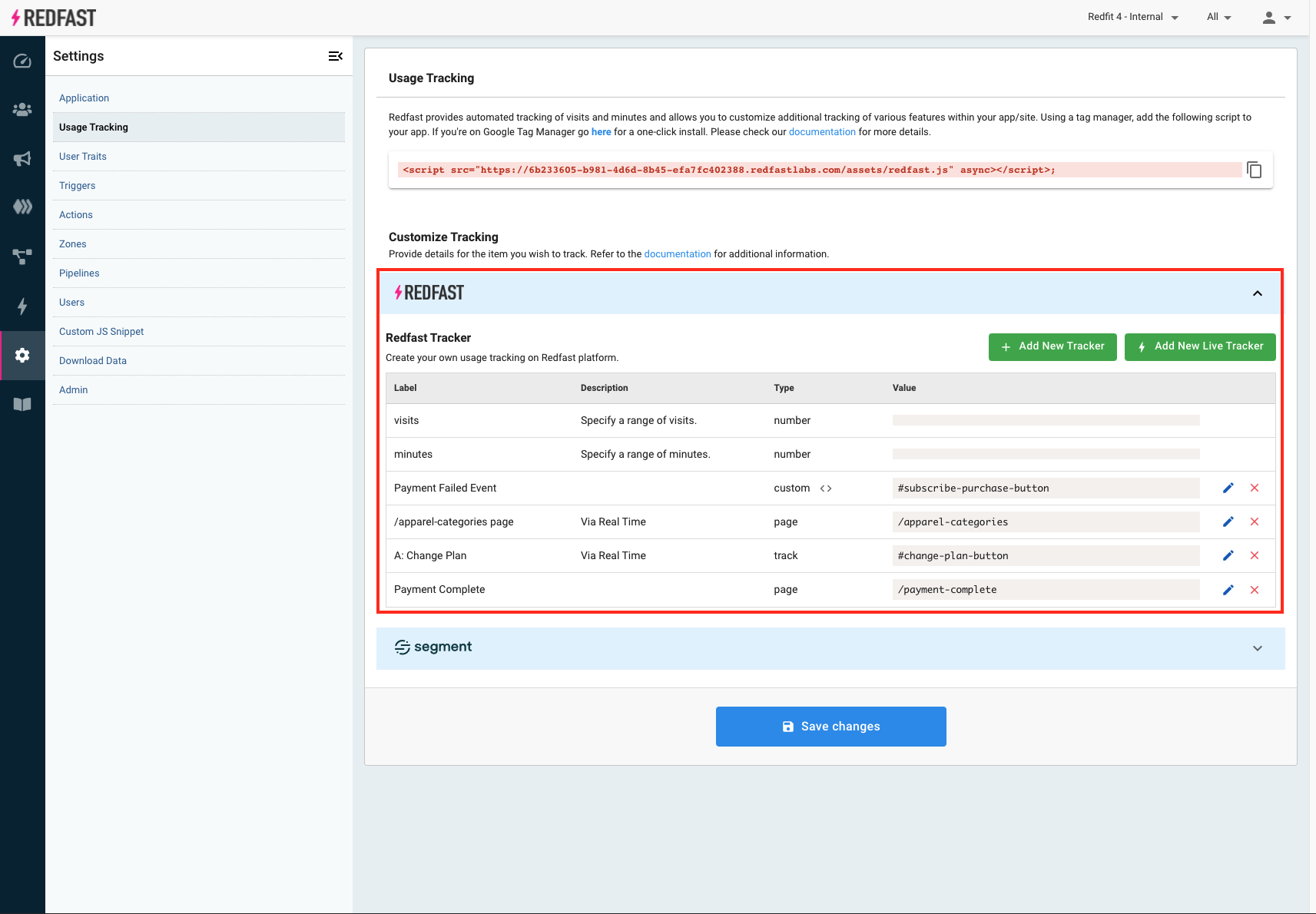Open documentation link in Usage Tracking description
This screenshot has height=914, width=1316.
[822, 132]
